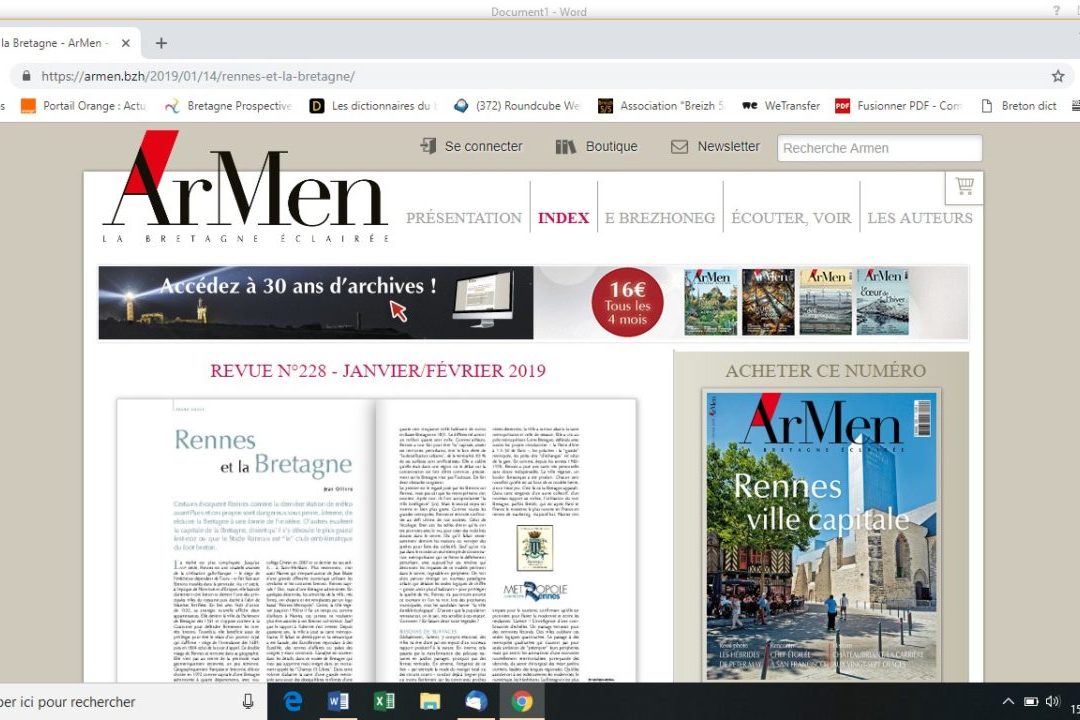This screenshot has width=1080, height=720.
Task: Click the ArMen logo
Action: (247, 187)
